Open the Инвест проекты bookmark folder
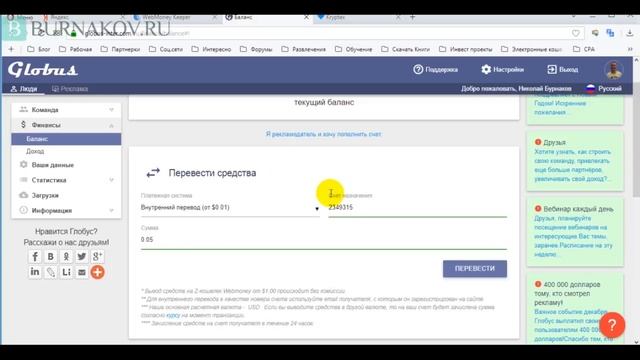The width and height of the screenshot is (640, 360). (x=466, y=49)
